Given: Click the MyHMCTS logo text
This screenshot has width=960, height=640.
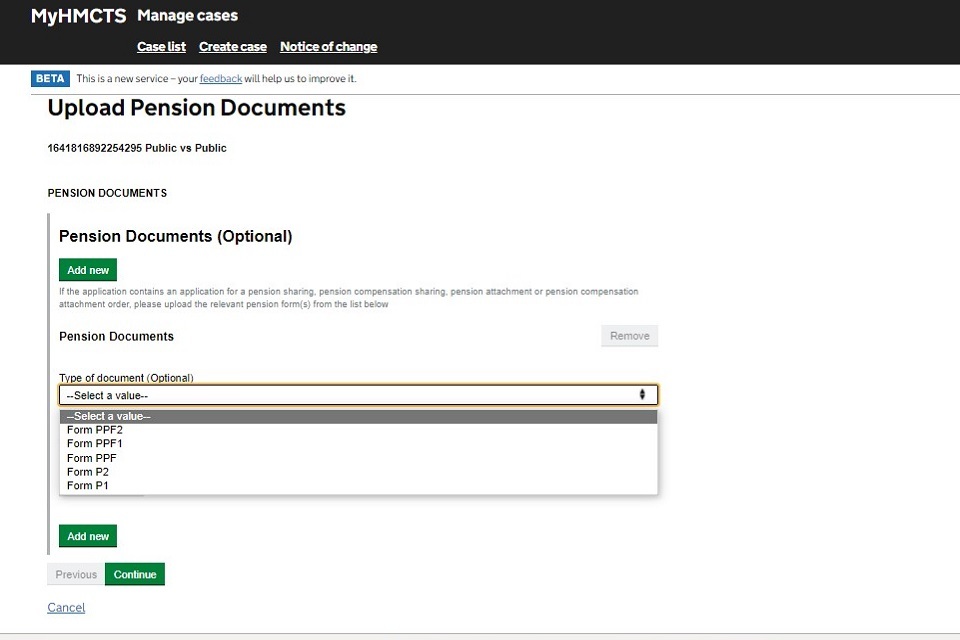Looking at the screenshot, I should point(78,16).
